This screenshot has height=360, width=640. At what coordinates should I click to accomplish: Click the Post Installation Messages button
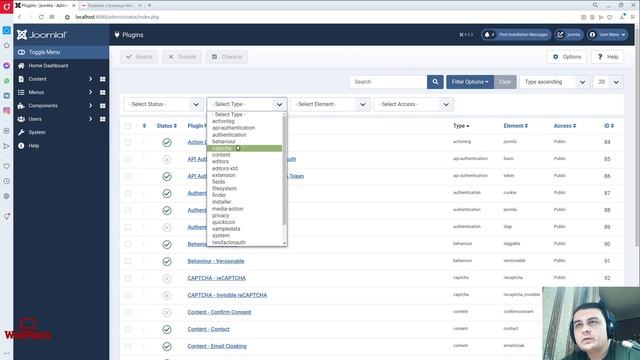(516, 35)
